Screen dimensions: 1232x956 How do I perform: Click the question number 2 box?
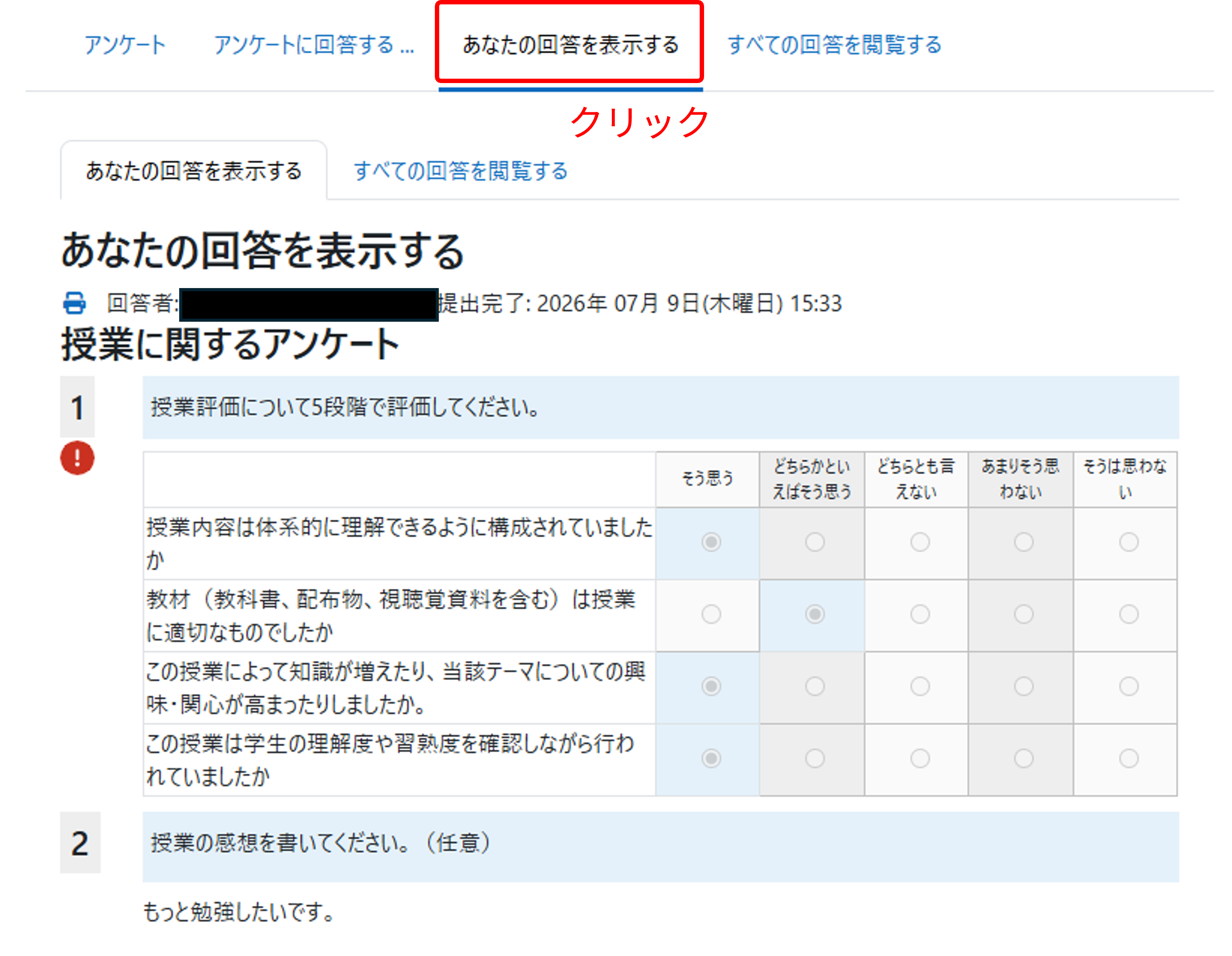pos(80,843)
